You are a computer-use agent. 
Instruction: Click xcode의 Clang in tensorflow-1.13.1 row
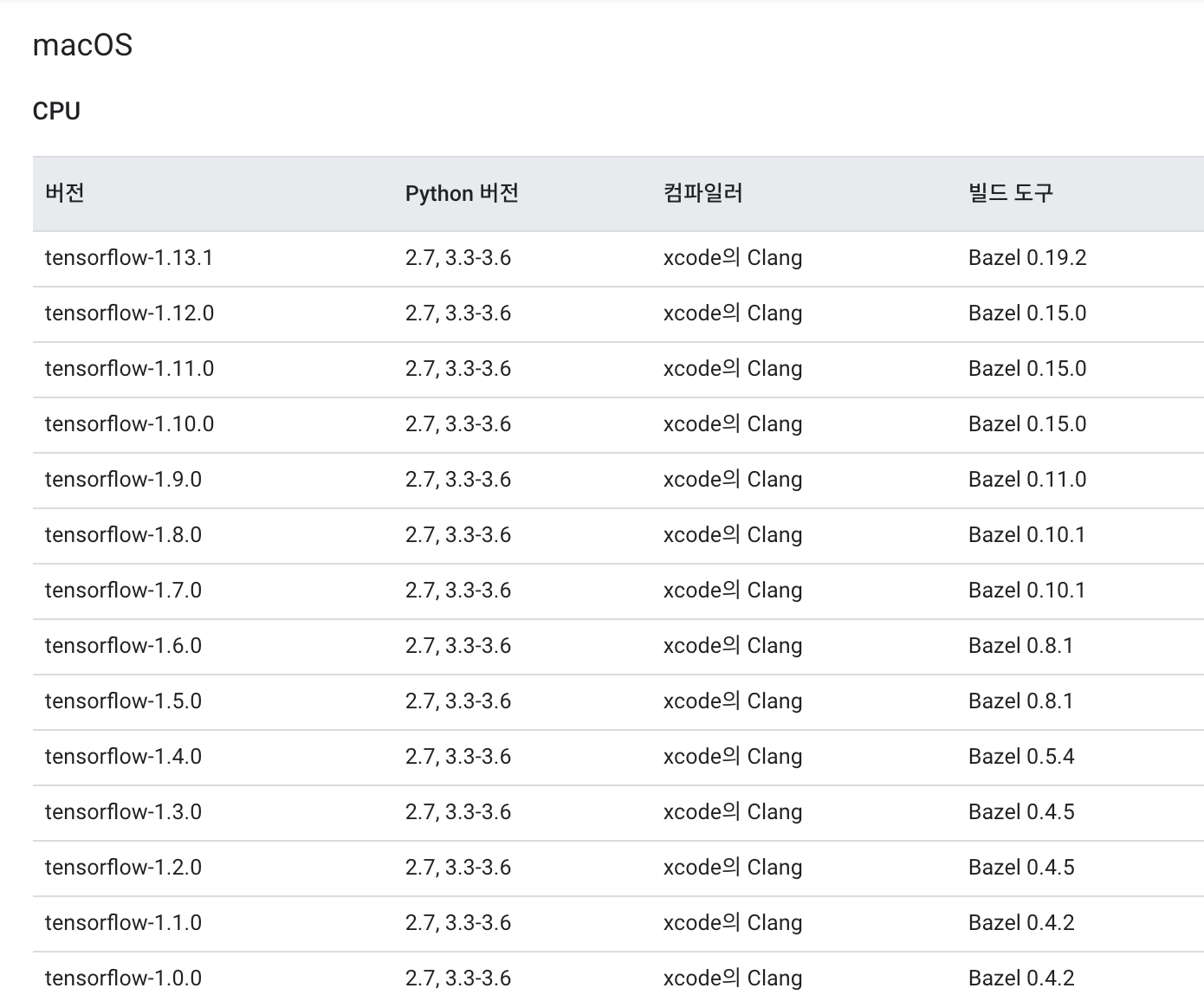[733, 258]
